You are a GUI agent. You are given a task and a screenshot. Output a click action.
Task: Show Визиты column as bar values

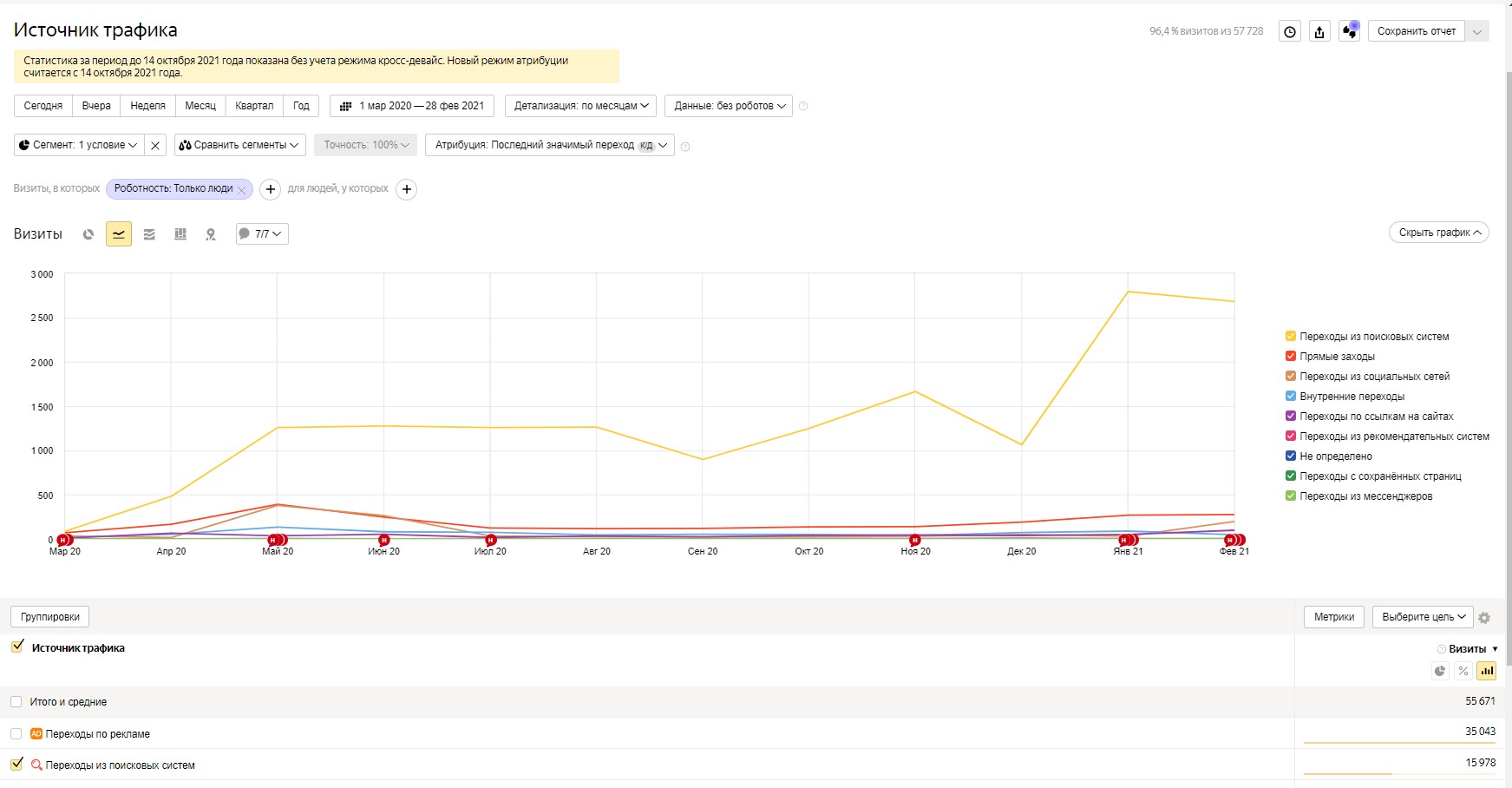coord(1487,671)
